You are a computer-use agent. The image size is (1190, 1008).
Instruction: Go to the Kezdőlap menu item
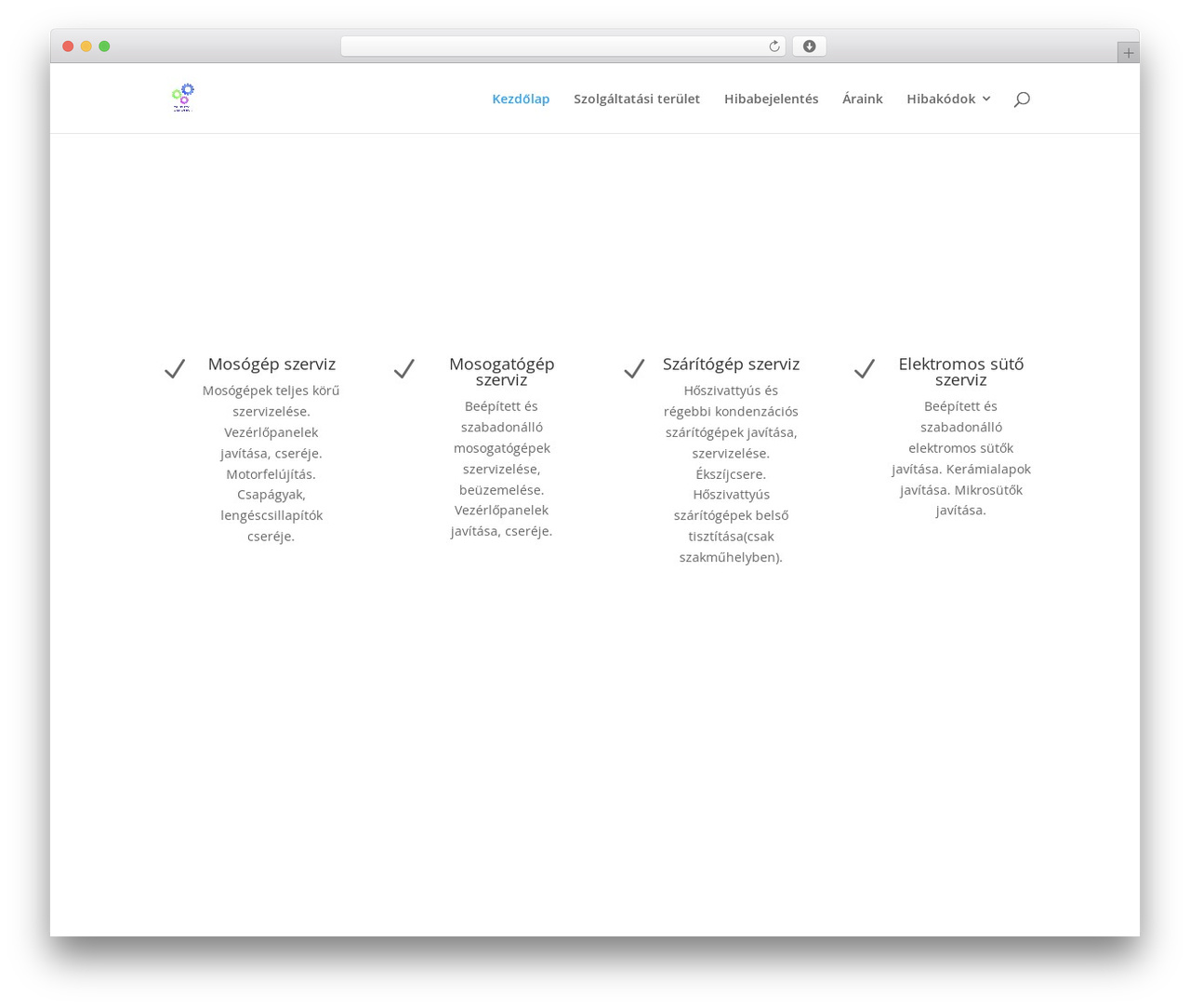[x=521, y=99]
